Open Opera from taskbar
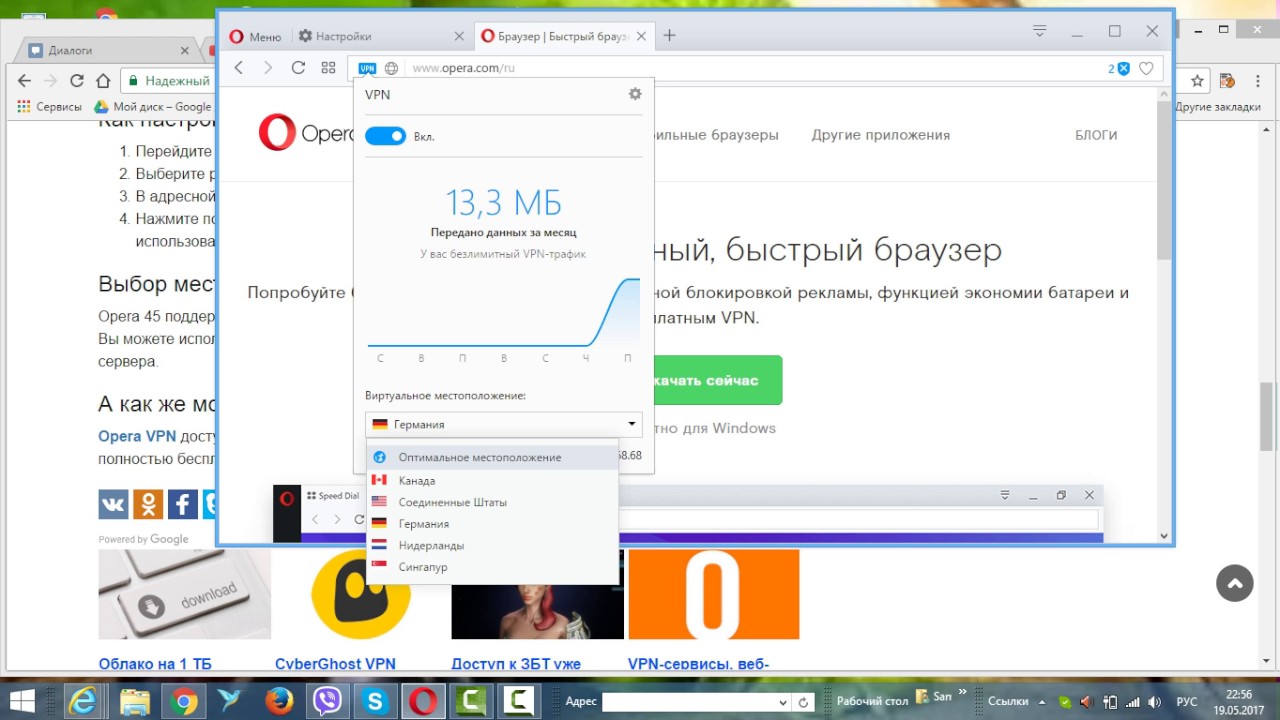Screen dimensions: 1280x720 click(425, 702)
